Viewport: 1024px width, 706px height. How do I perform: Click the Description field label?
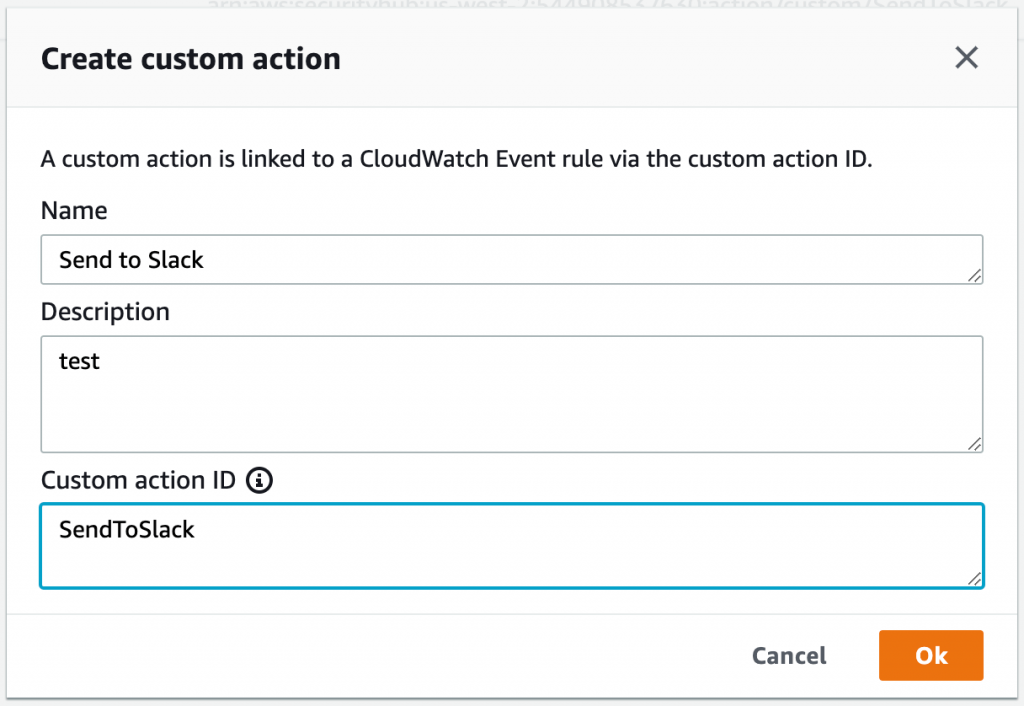[105, 312]
